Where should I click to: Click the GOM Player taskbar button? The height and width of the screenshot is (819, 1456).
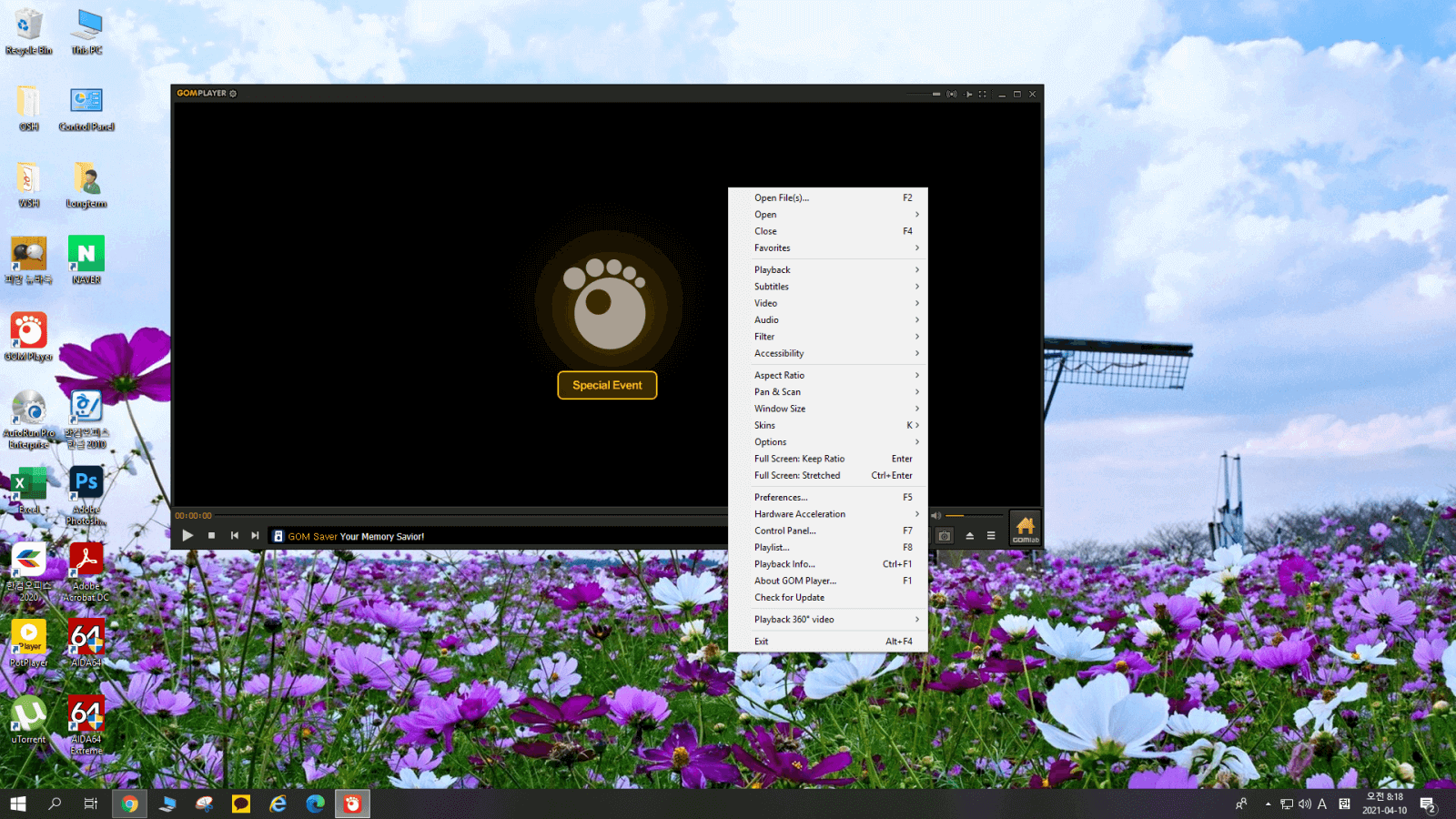[x=352, y=804]
